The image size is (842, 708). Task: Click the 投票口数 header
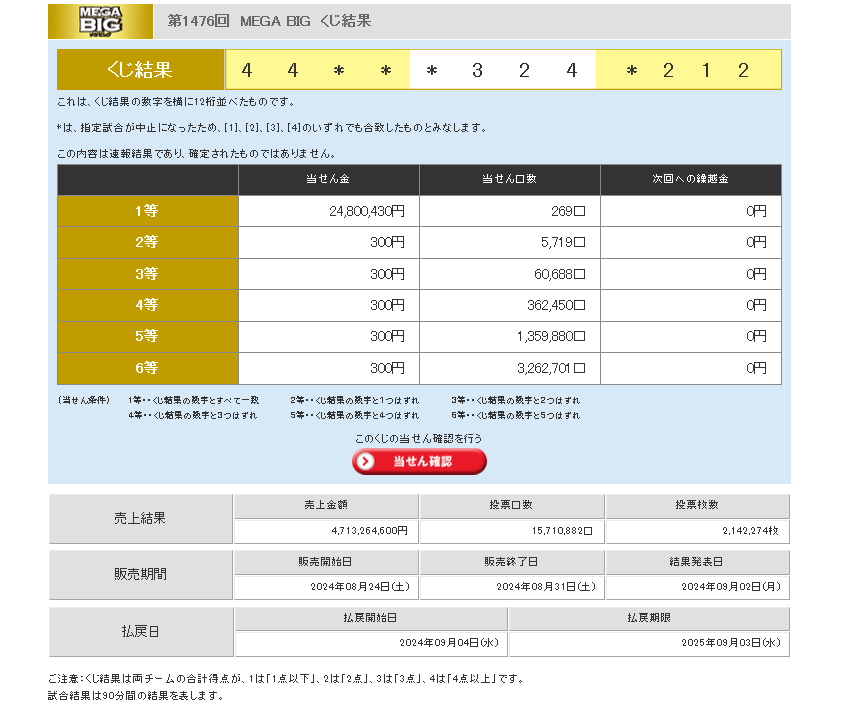tap(511, 505)
